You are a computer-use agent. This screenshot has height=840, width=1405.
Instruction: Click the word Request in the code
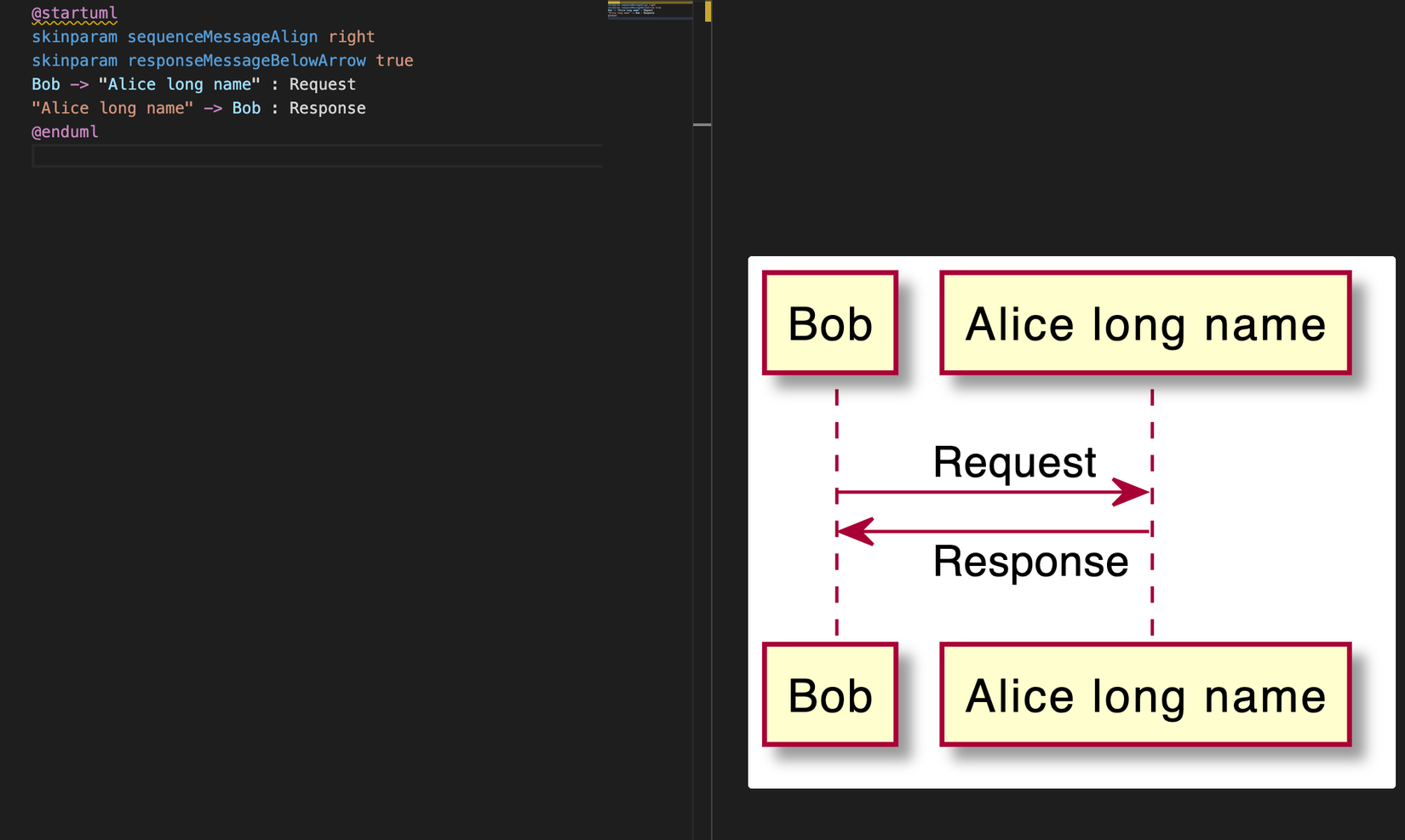coord(322,84)
